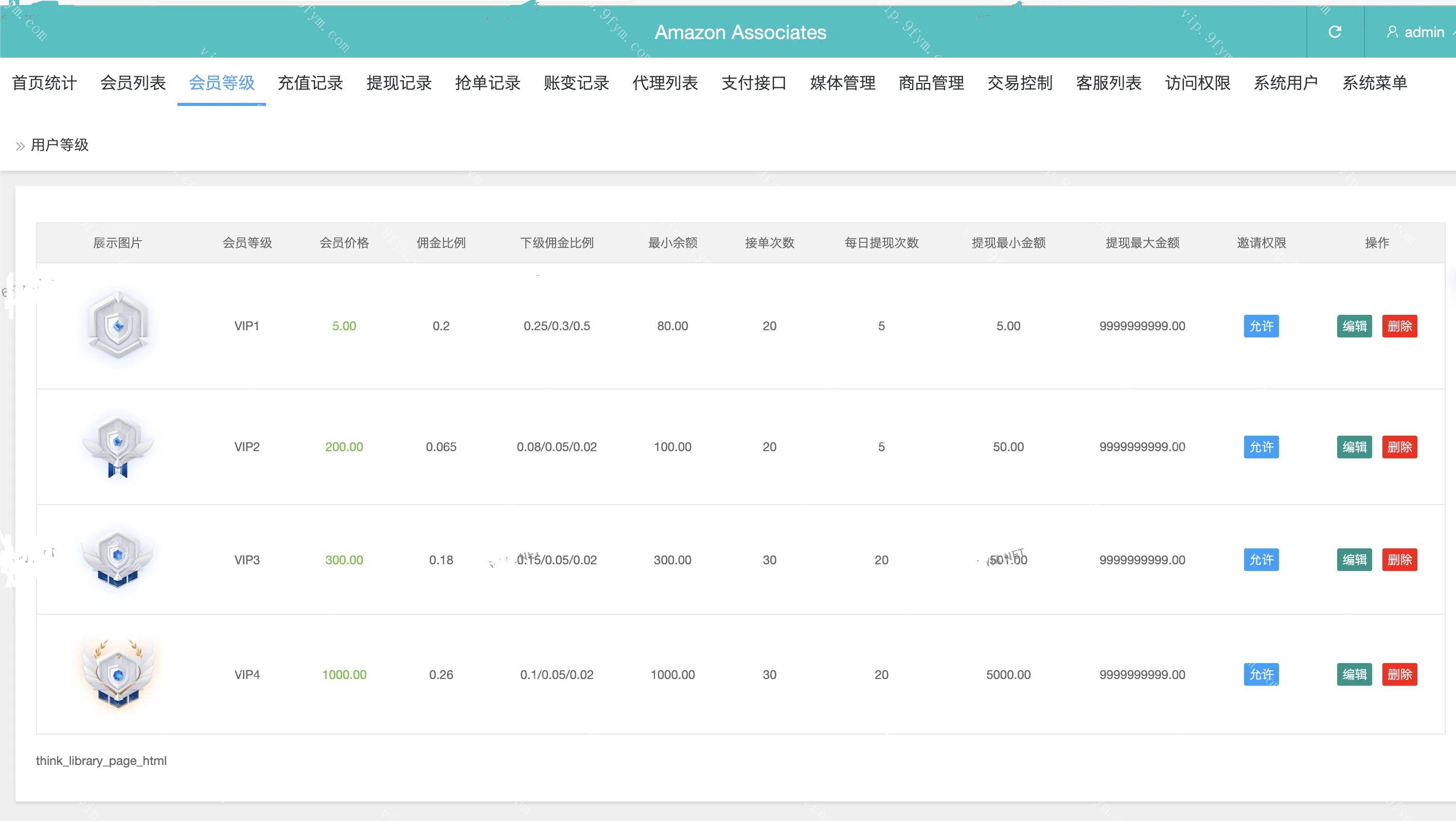This screenshot has width=1456, height=821.
Task: Click the 首页统计 tab
Action: (44, 83)
